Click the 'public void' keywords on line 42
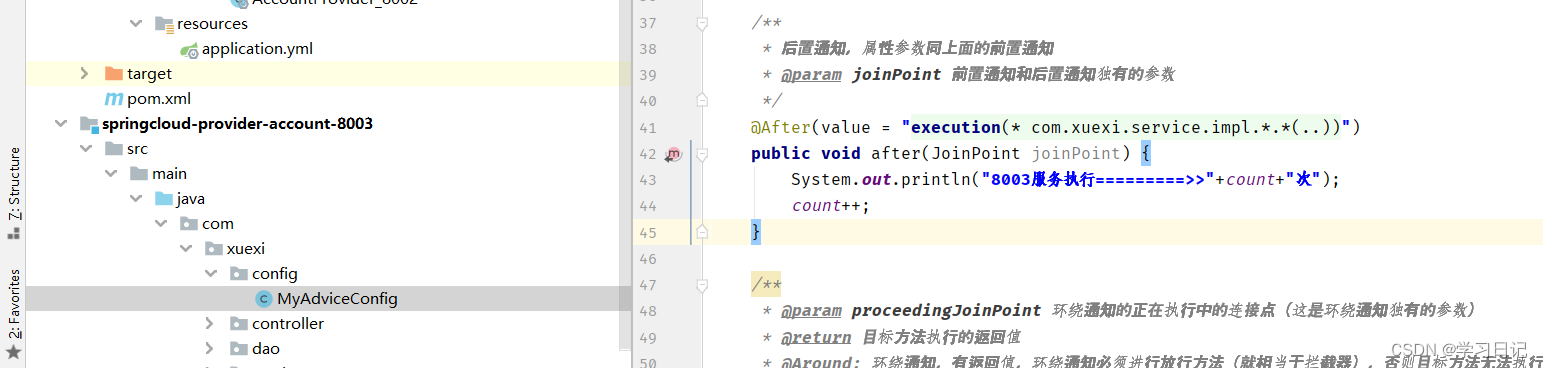Screen dimensions: 1543x368 (806, 153)
